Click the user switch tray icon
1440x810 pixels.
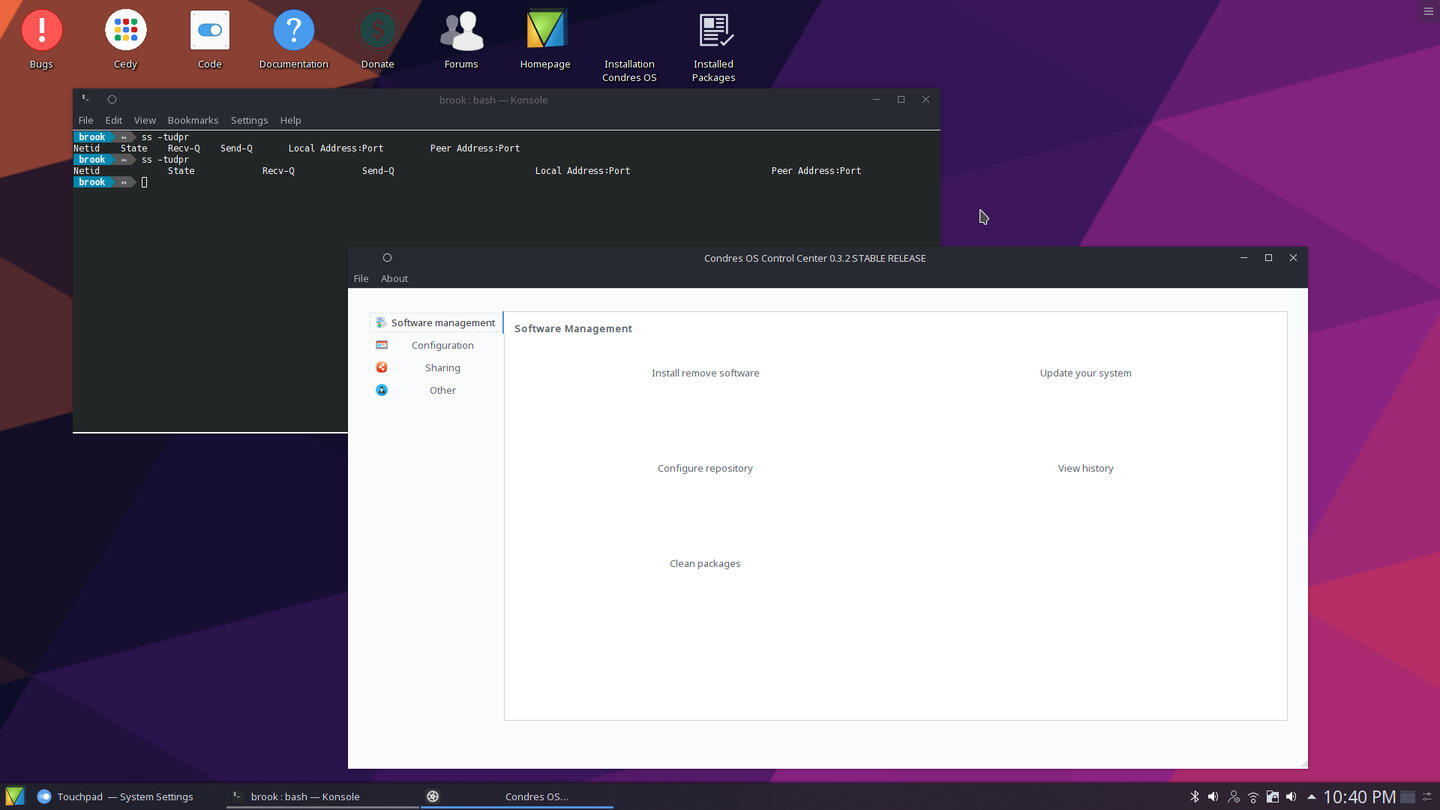click(1233, 797)
